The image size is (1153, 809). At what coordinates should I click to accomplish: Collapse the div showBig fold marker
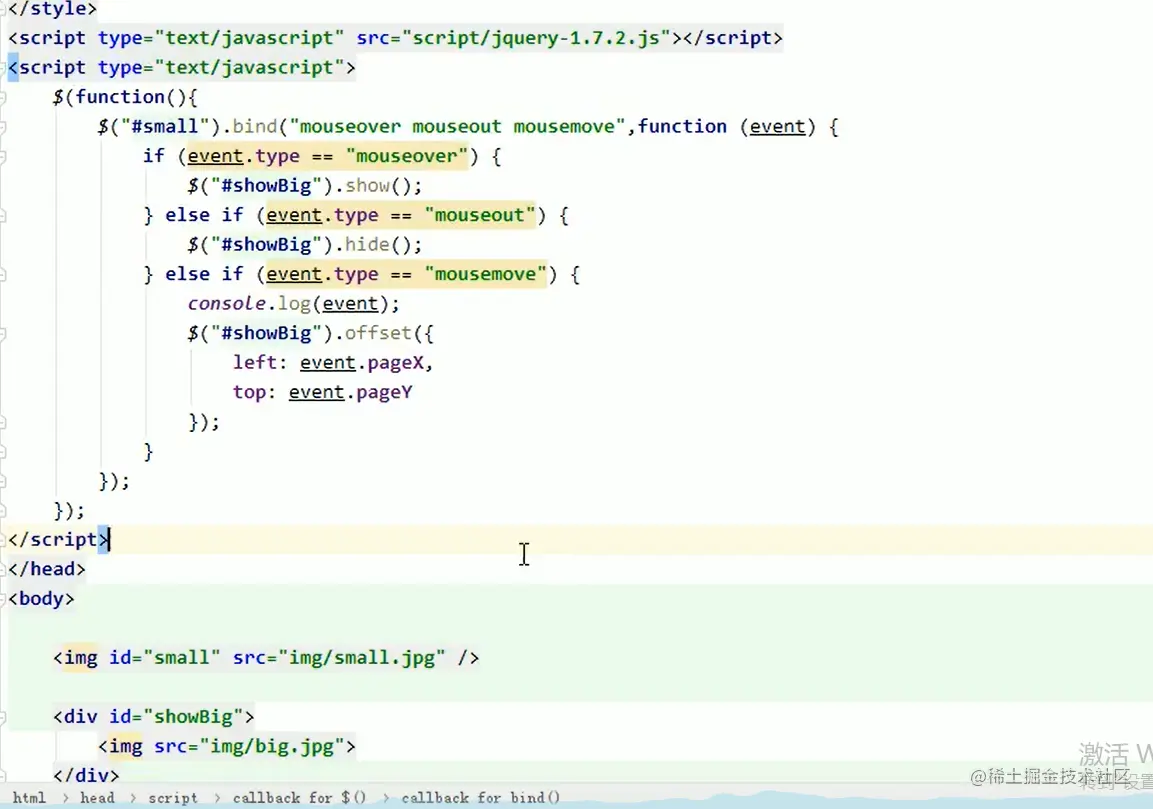(2, 716)
